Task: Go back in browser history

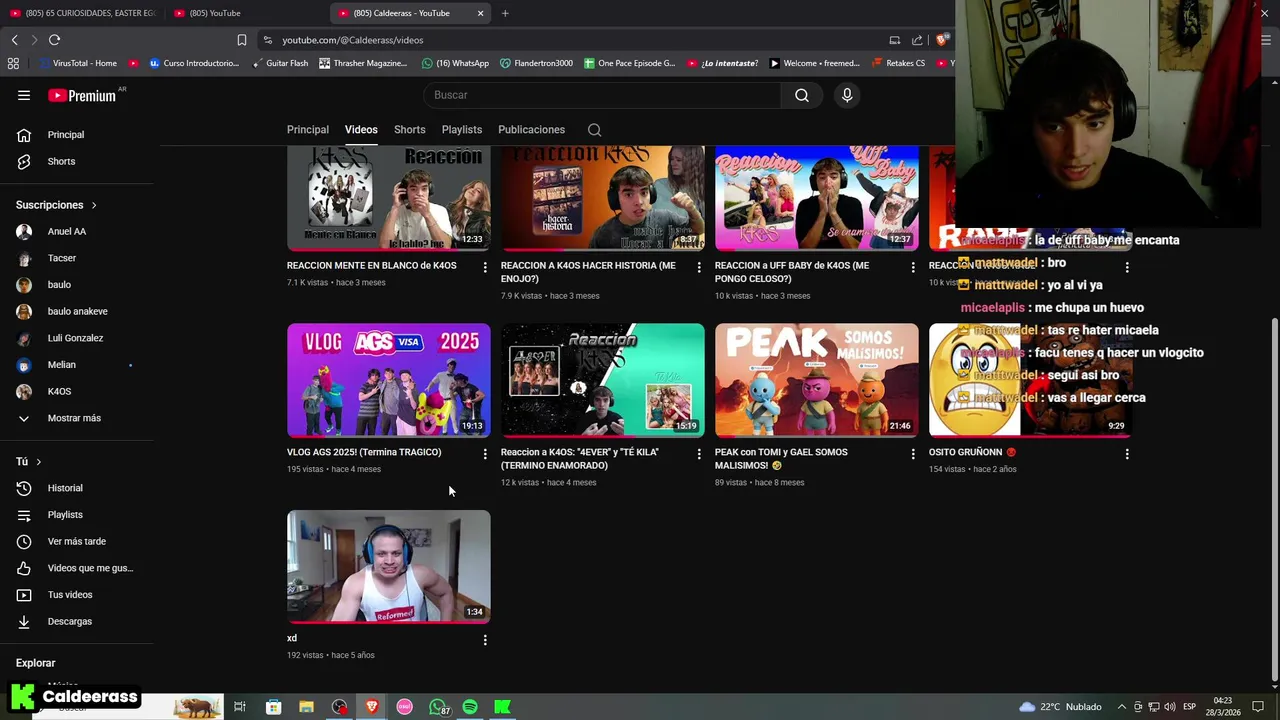Action: [14, 40]
